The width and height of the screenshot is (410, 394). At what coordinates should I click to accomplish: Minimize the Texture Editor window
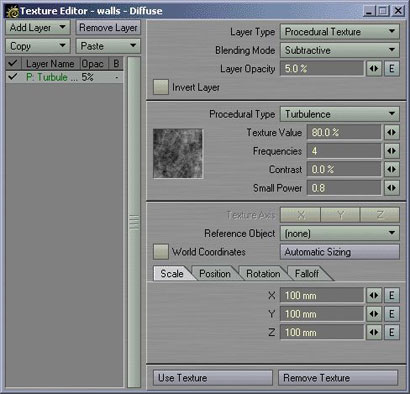tap(369, 11)
